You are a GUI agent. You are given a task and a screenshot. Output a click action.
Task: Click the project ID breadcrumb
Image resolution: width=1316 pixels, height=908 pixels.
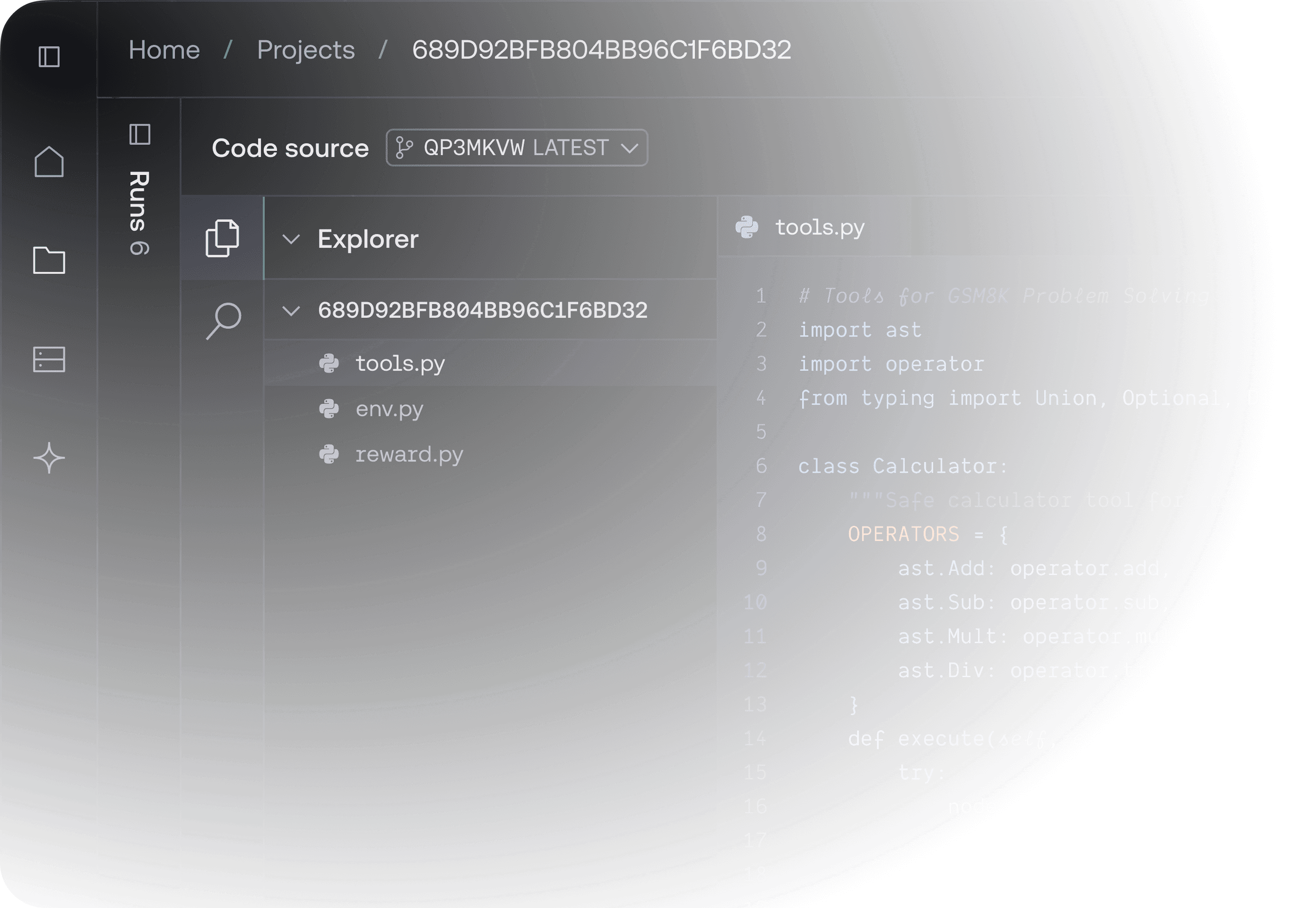[601, 50]
